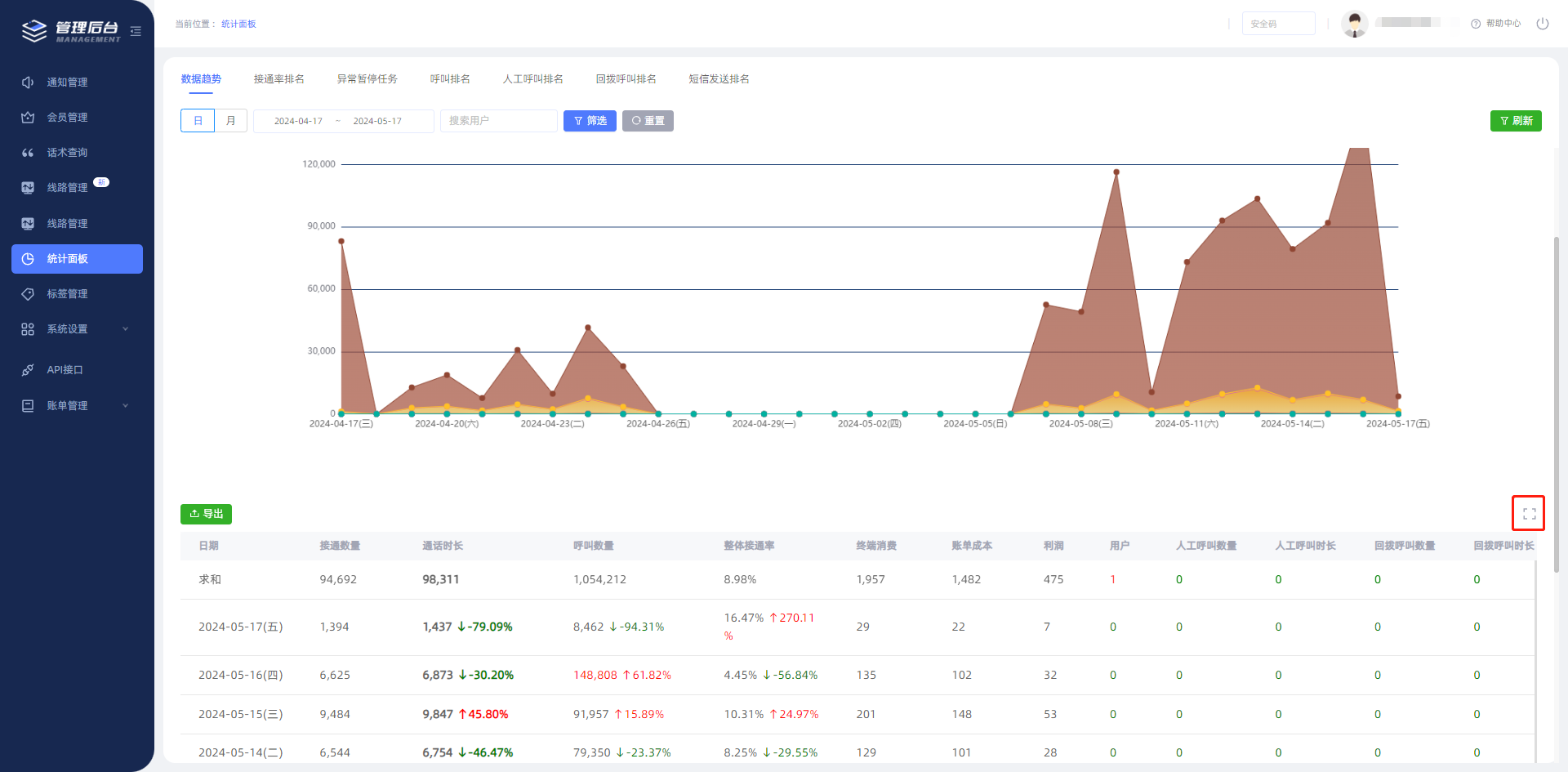Screen dimensions: 1568x772
Task: Click the power logout icon
Action: [1543, 24]
